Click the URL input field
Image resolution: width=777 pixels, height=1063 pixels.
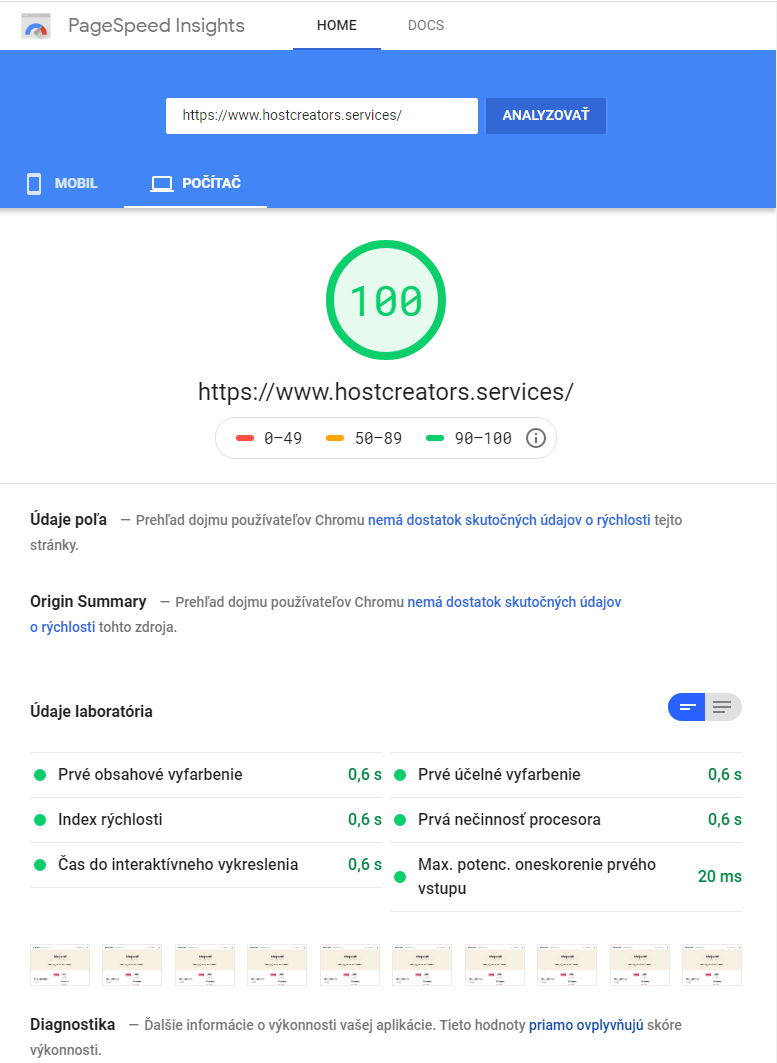pos(321,116)
